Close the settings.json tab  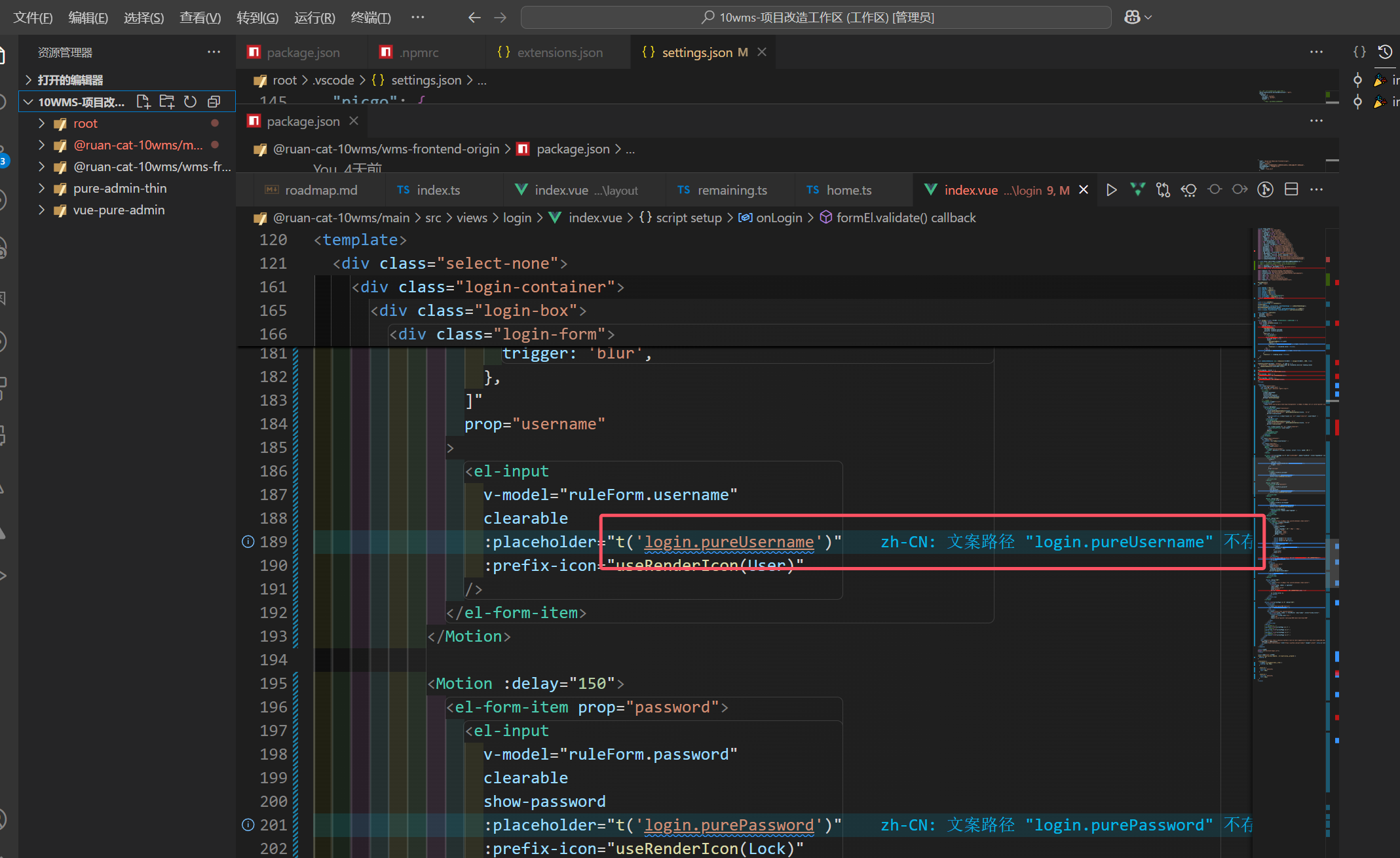[762, 52]
